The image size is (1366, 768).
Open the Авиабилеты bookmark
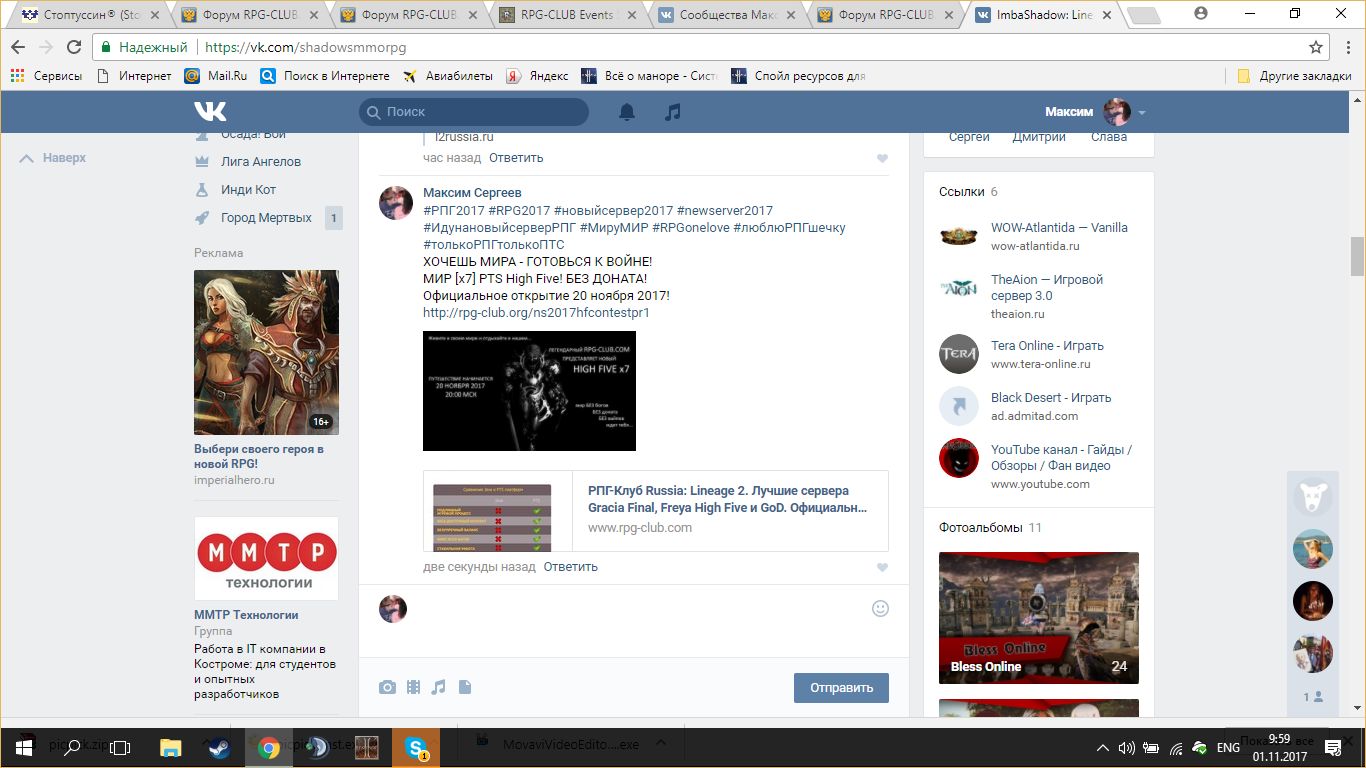[x=448, y=76]
